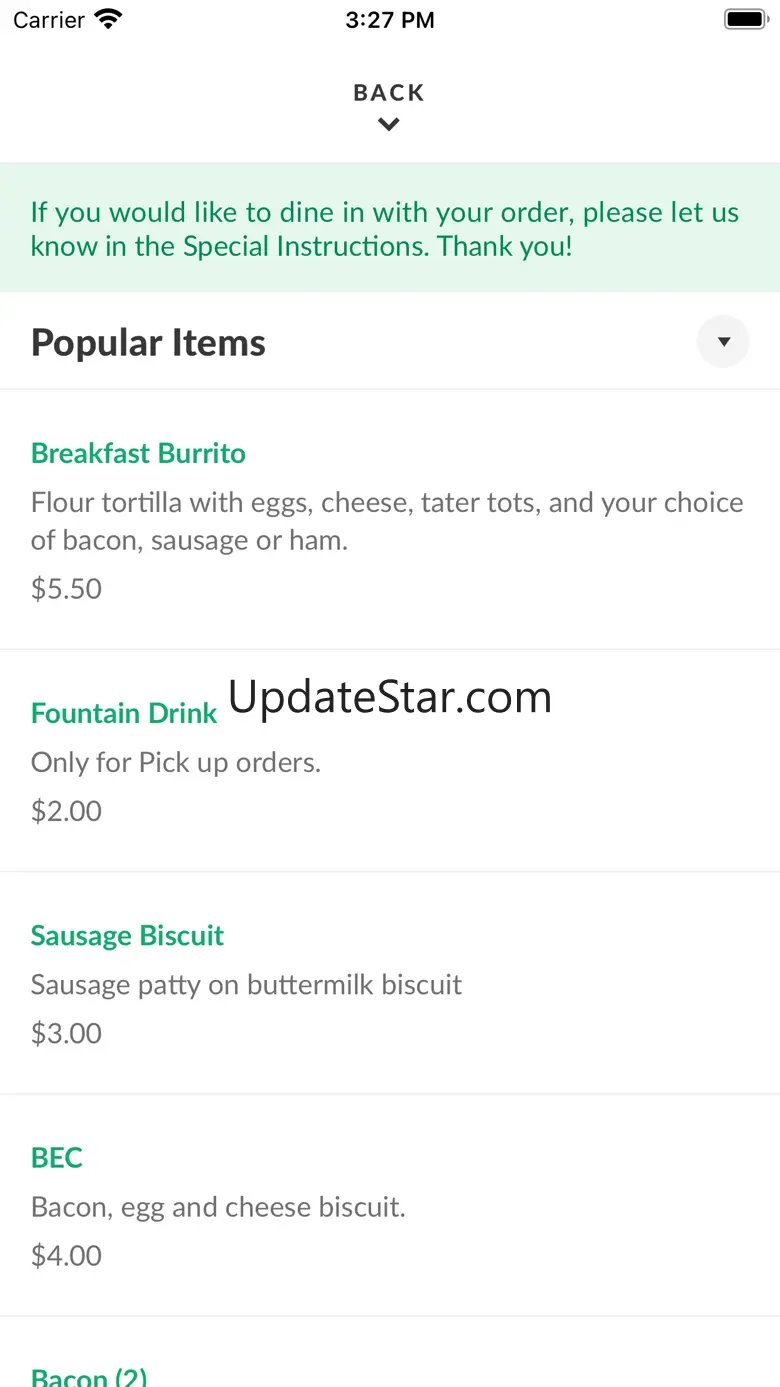This screenshot has height=1387, width=780.
Task: Tap the $3.00 Sausage Biscuit price
Action: click(x=66, y=1032)
